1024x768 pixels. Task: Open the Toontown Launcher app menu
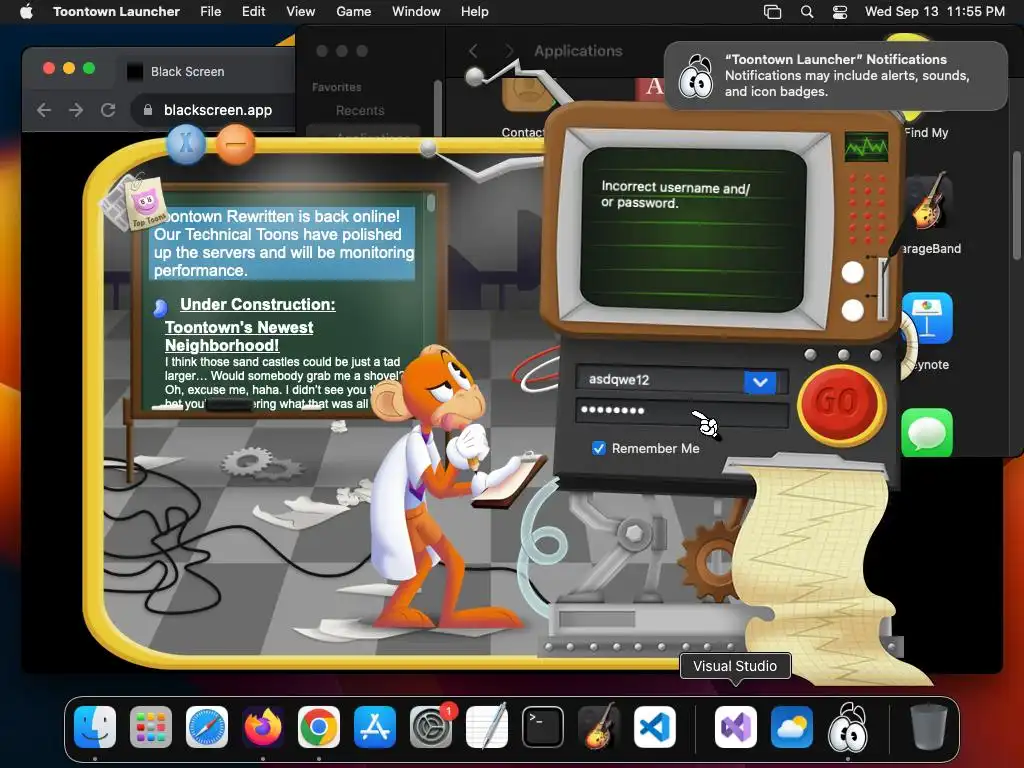coord(116,11)
